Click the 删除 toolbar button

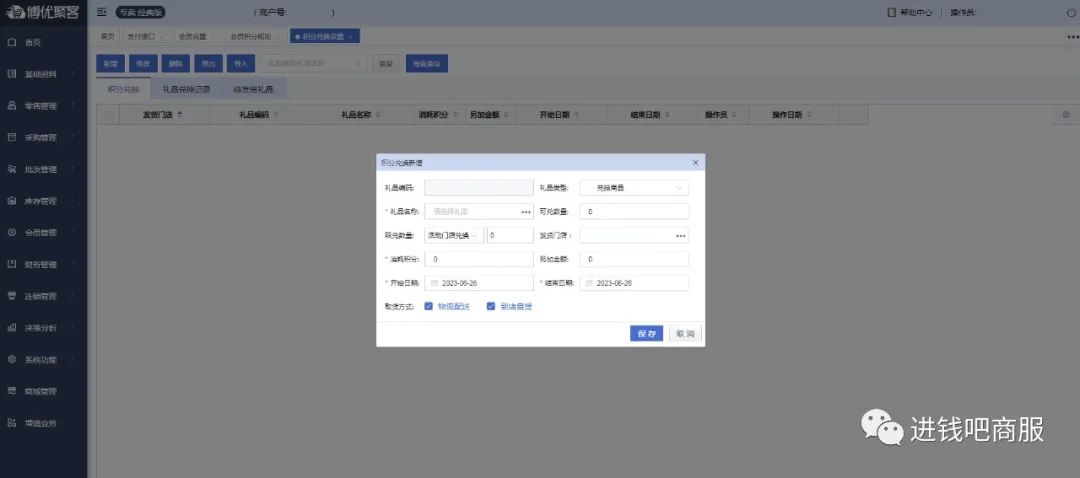[176, 63]
